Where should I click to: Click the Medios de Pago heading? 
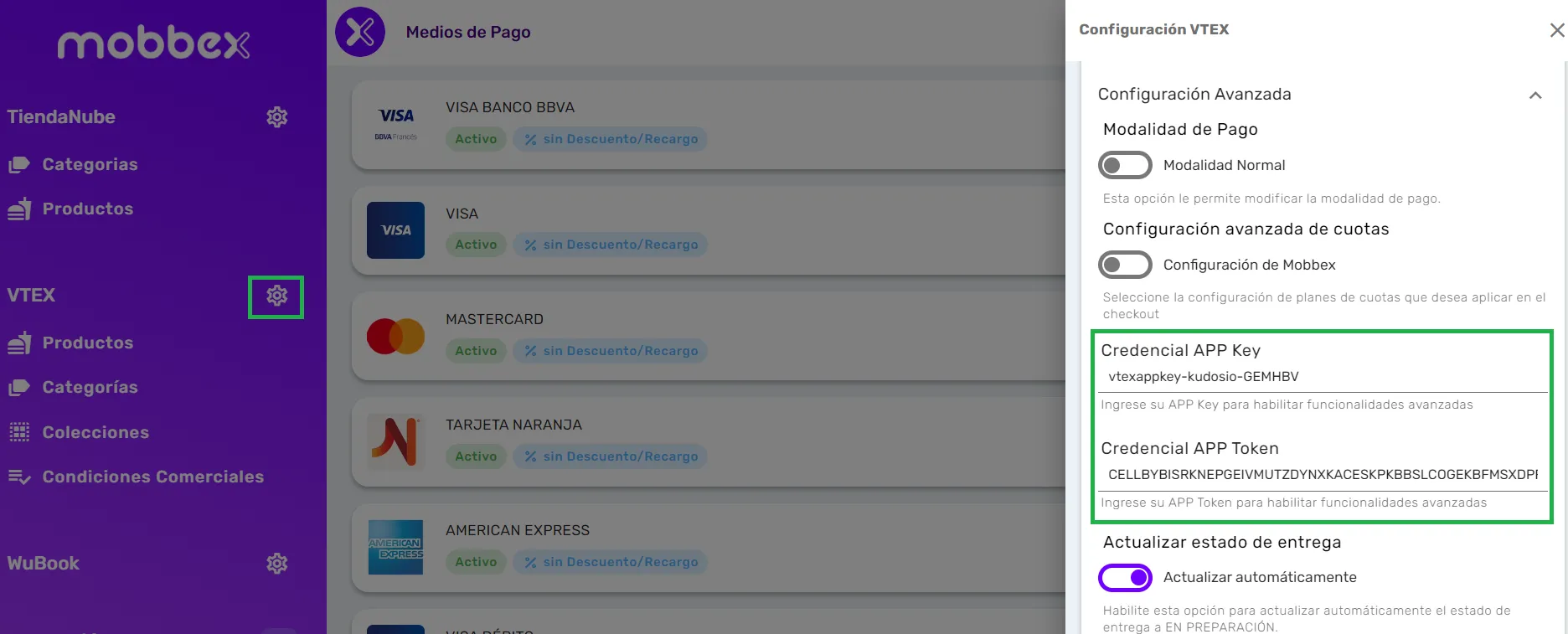click(x=468, y=32)
